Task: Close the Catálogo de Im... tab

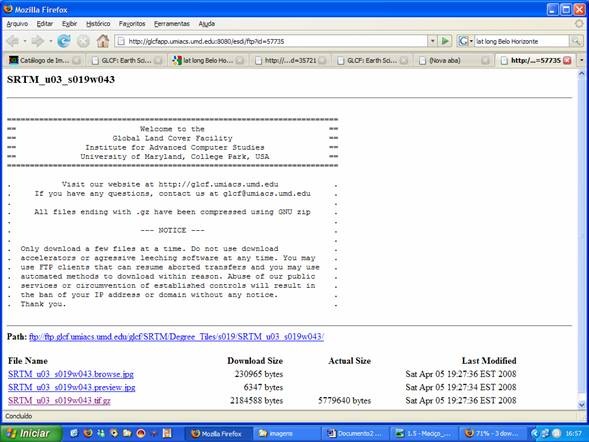Action: [x=76, y=60]
